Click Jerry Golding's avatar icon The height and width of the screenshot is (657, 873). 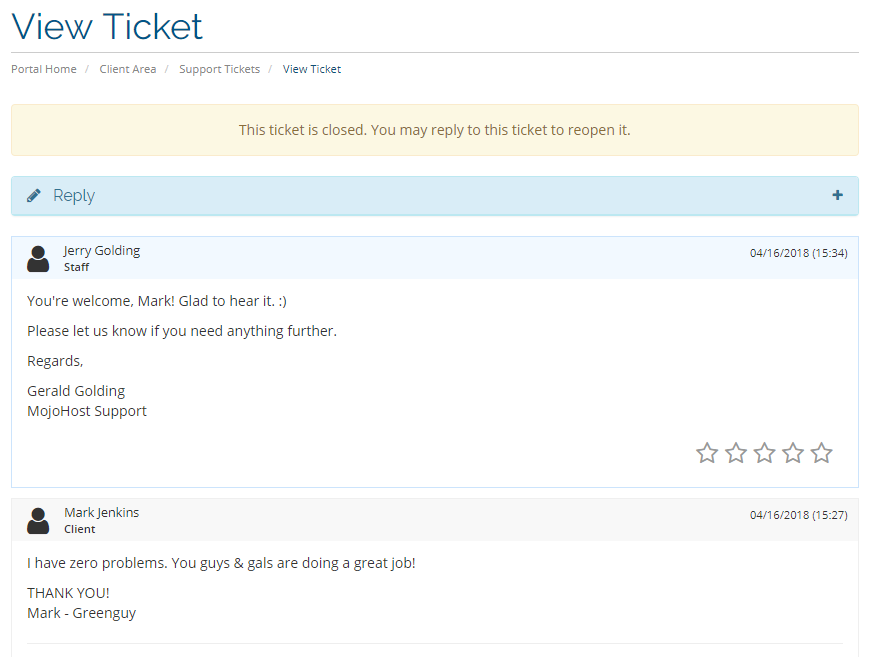[38, 259]
